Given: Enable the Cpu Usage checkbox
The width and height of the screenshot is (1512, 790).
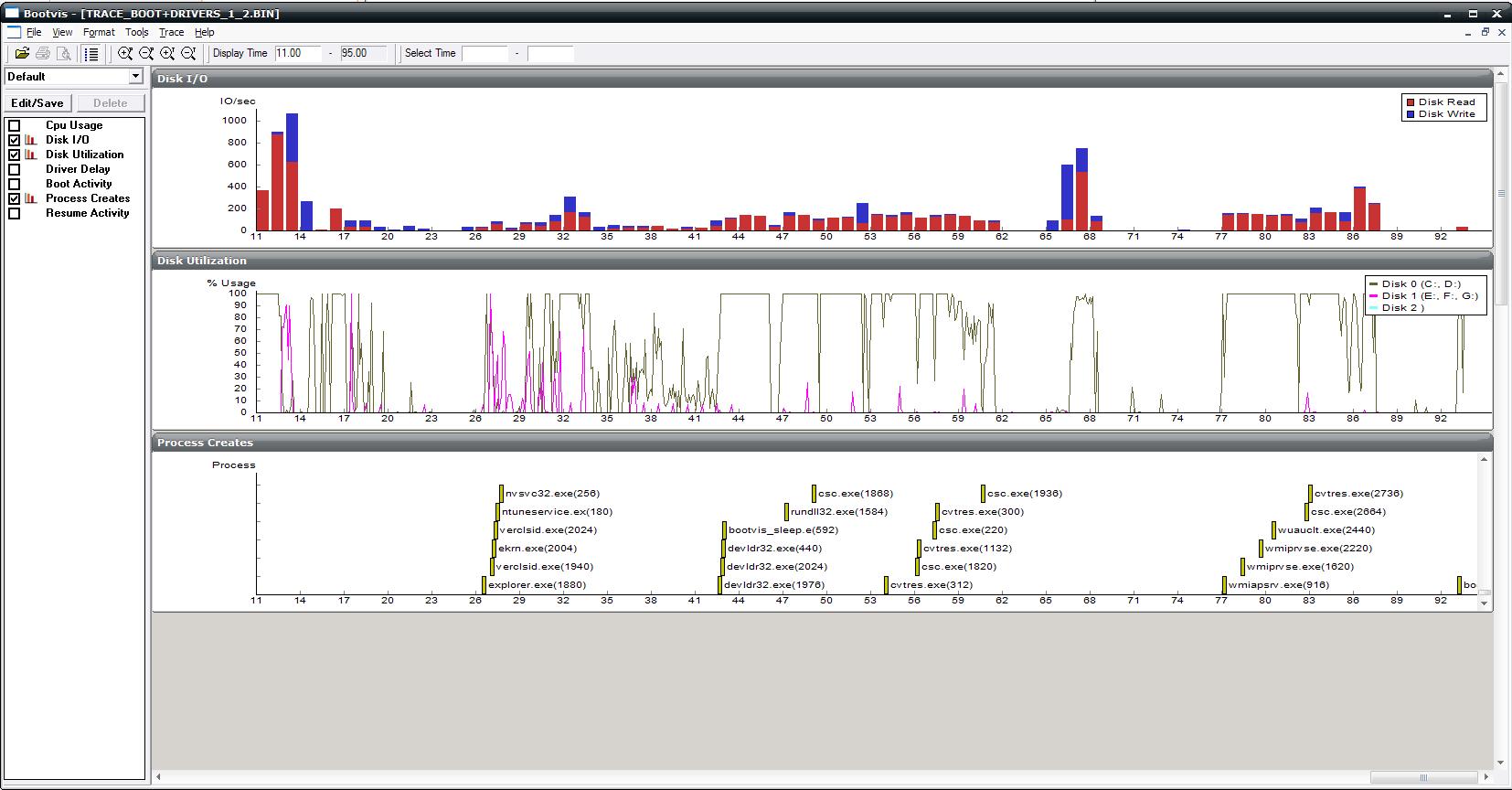Looking at the screenshot, I should [x=15, y=126].
